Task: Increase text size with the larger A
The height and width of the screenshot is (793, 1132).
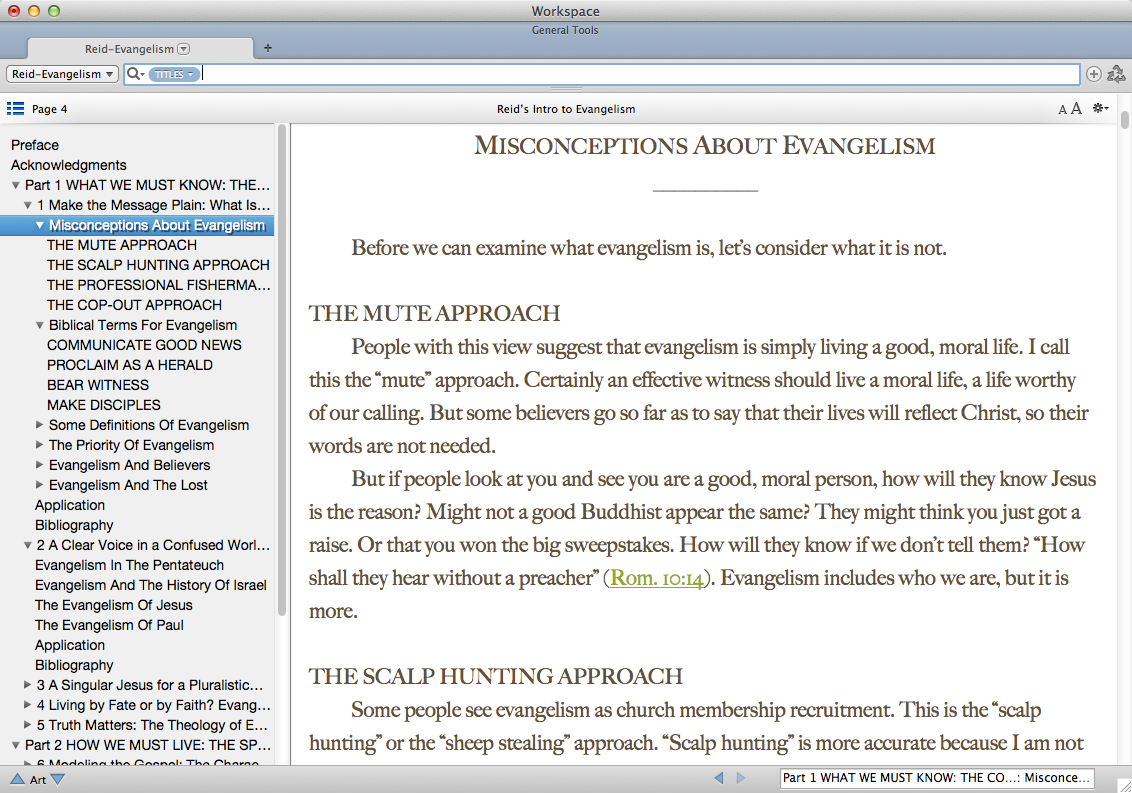Action: coord(1077,109)
